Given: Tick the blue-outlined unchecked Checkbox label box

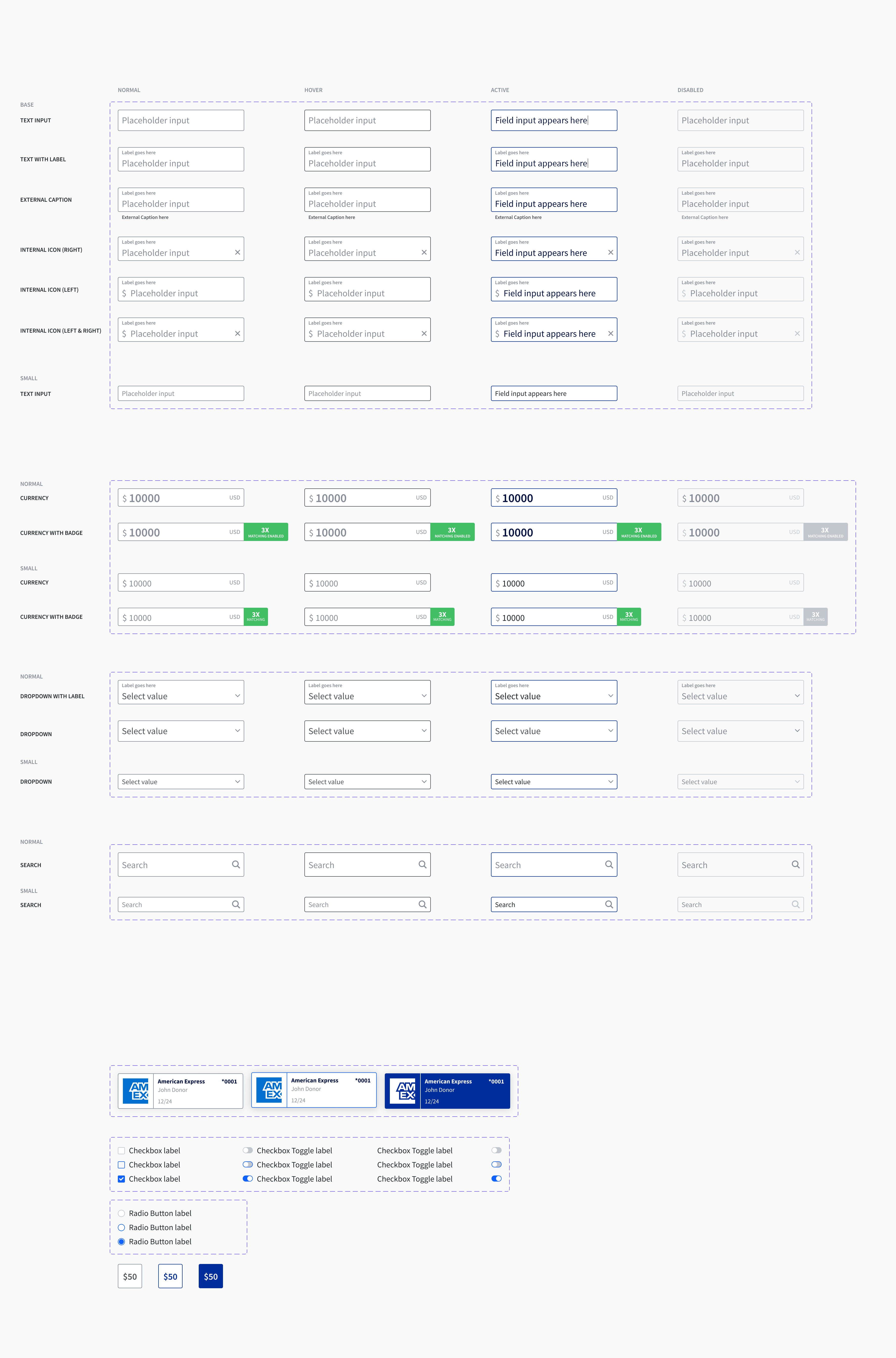Looking at the screenshot, I should pos(121,1165).
